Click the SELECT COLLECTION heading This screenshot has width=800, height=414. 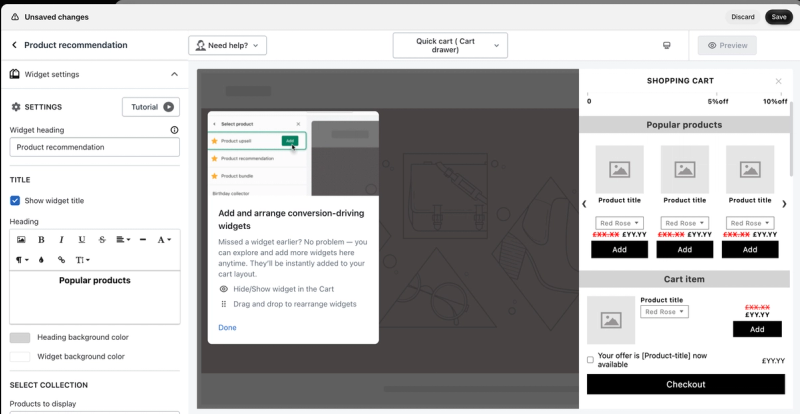coord(49,385)
